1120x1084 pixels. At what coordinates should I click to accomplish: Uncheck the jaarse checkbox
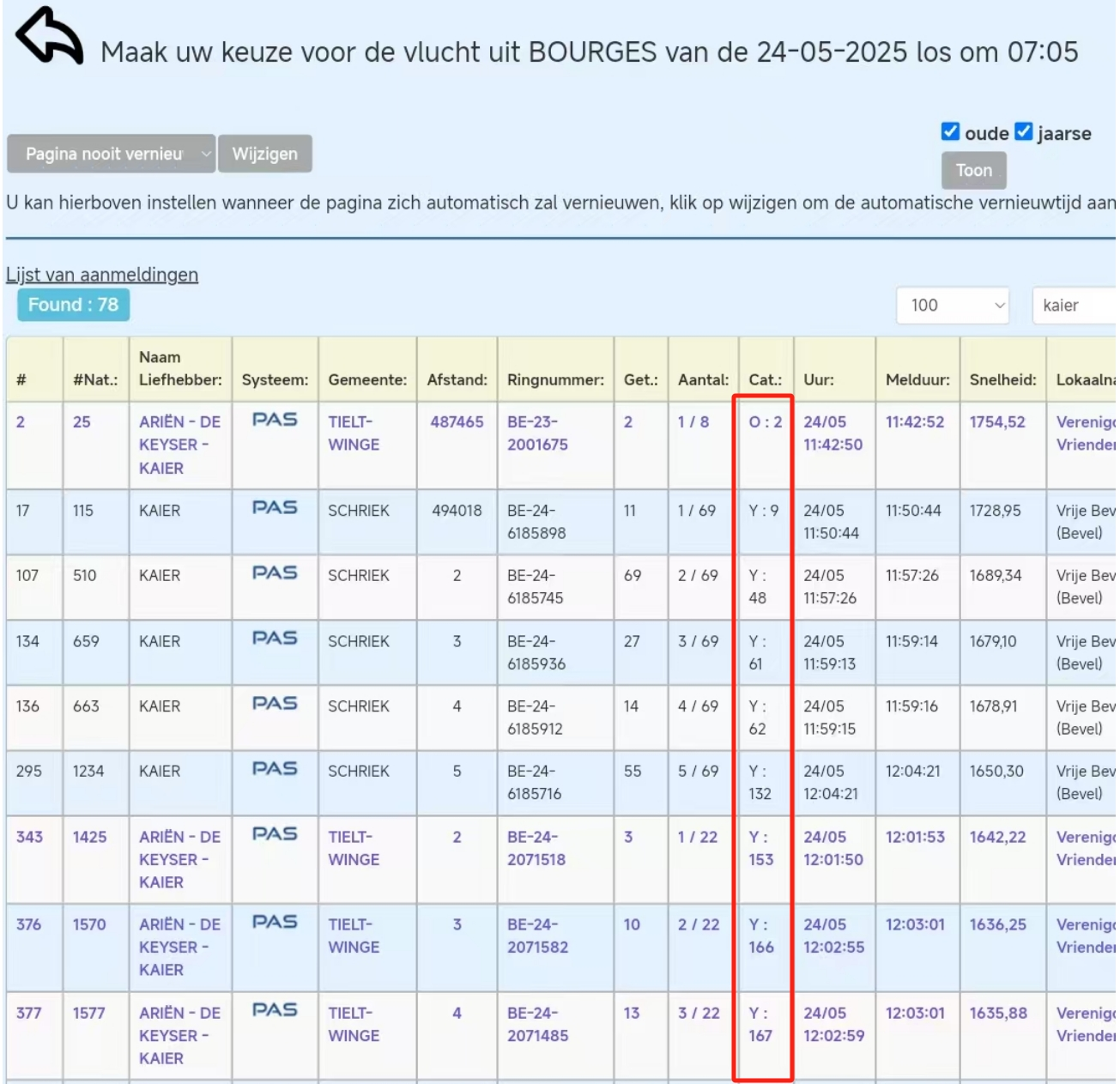pos(1023,131)
